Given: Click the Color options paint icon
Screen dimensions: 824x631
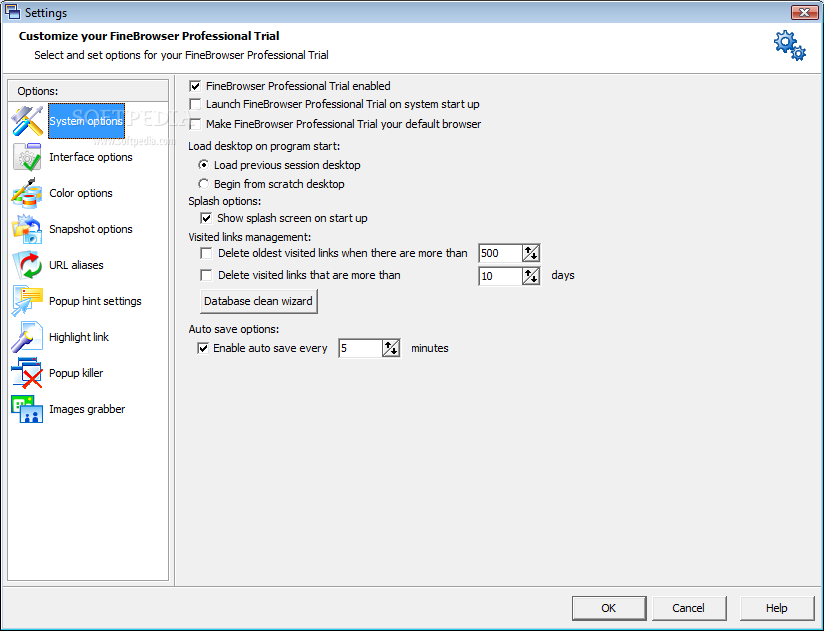Looking at the screenshot, I should tap(26, 193).
